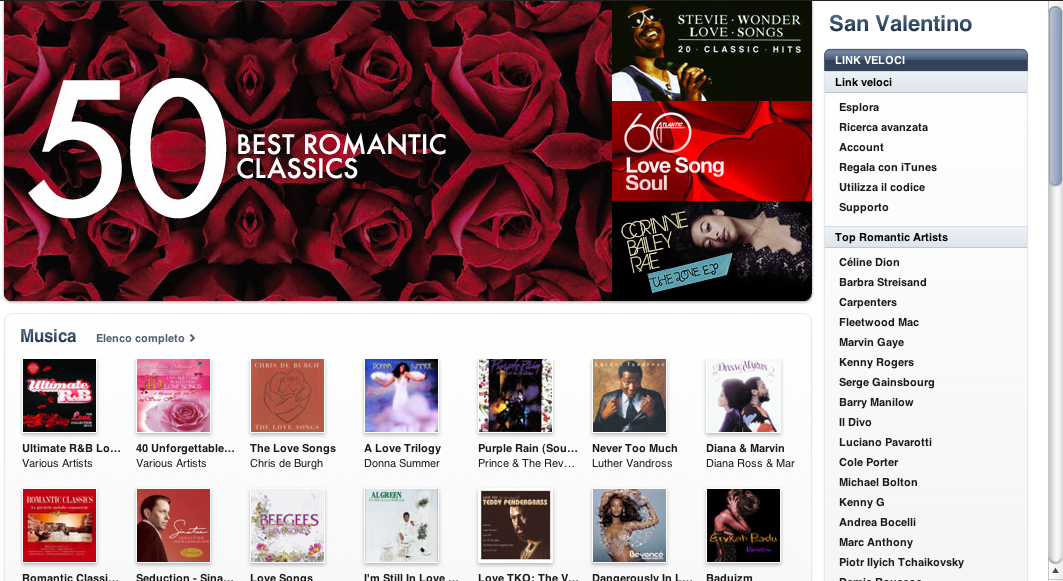Open Donna Summer A Love Trilogy cover
Screen dimensions: 1063x581
[x=401, y=396]
